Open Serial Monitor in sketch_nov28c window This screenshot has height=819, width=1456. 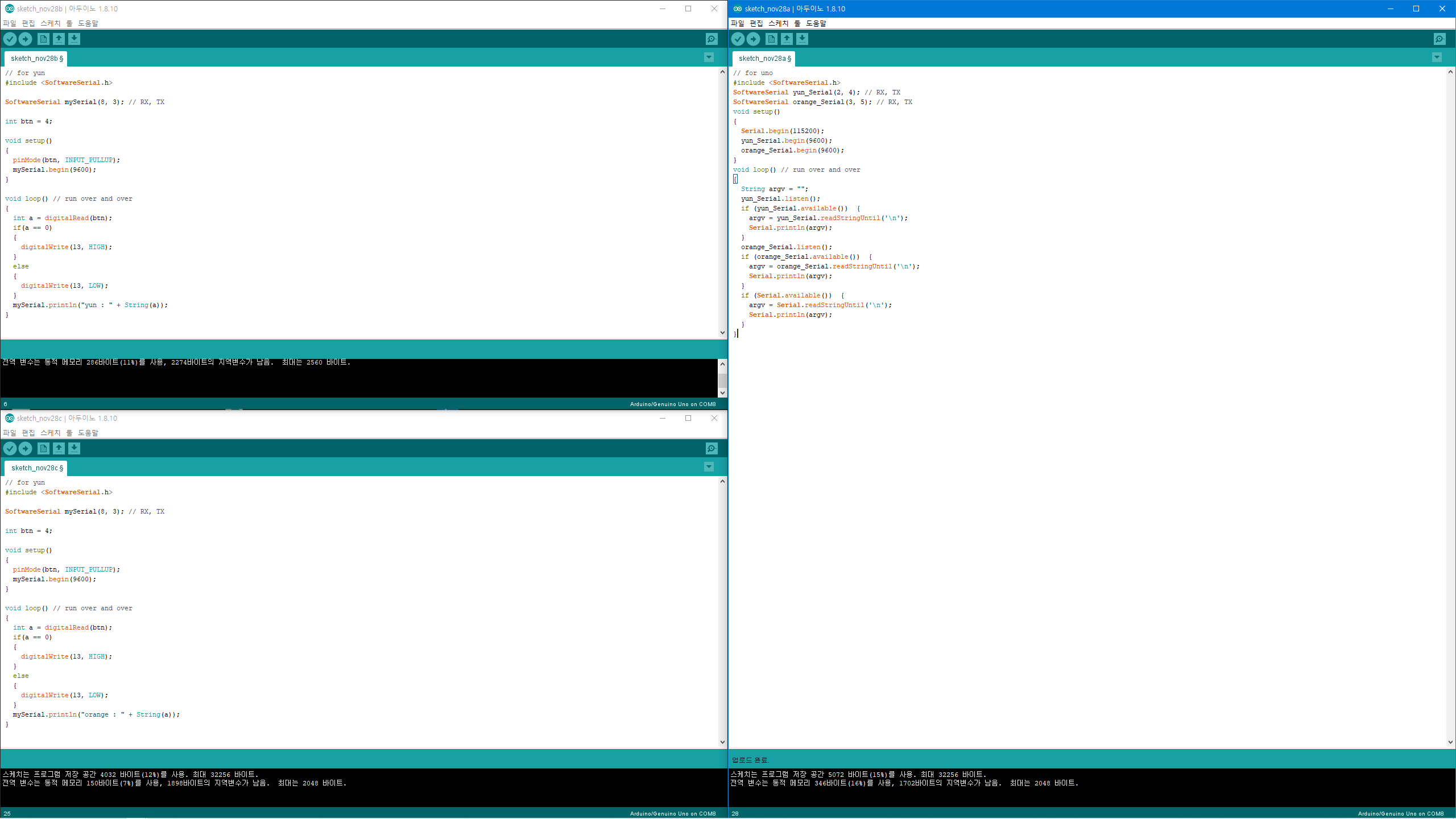[711, 448]
